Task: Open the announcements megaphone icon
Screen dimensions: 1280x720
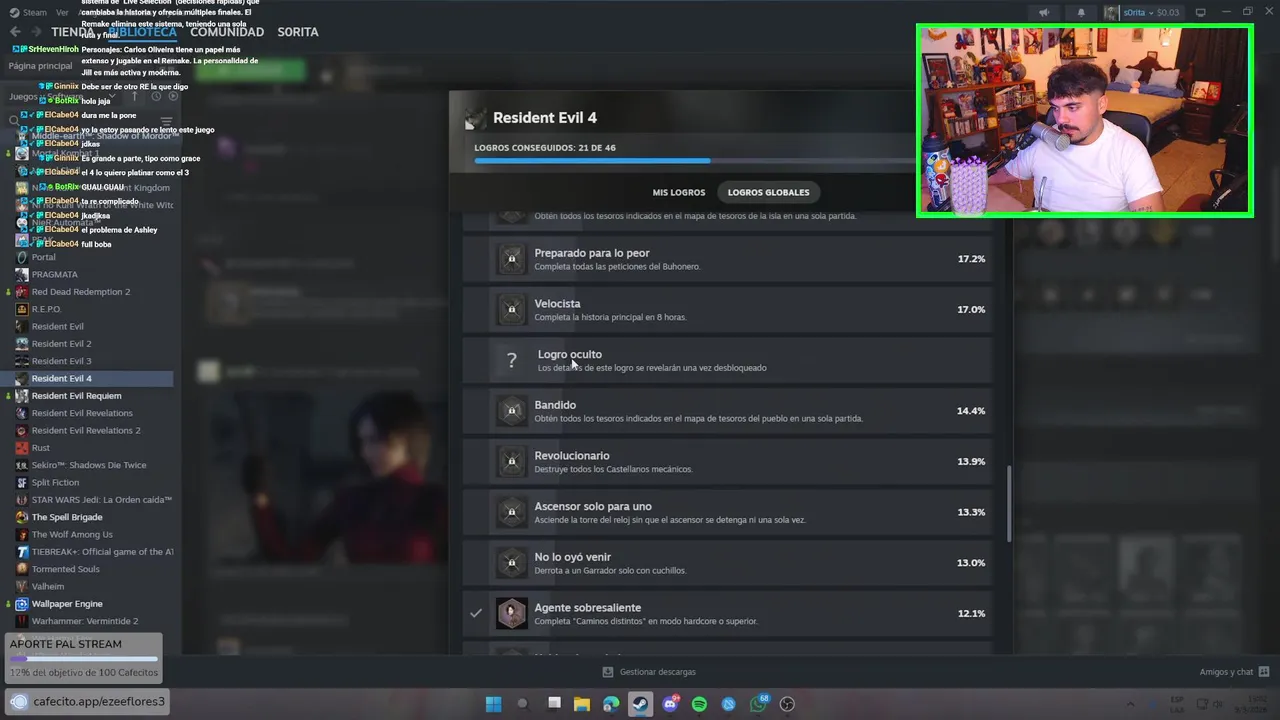Action: click(x=1044, y=12)
